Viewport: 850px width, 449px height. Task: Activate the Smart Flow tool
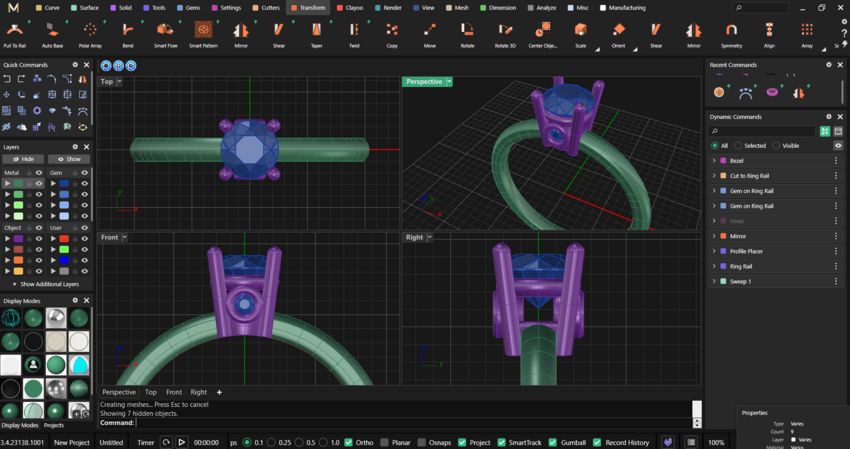point(165,32)
